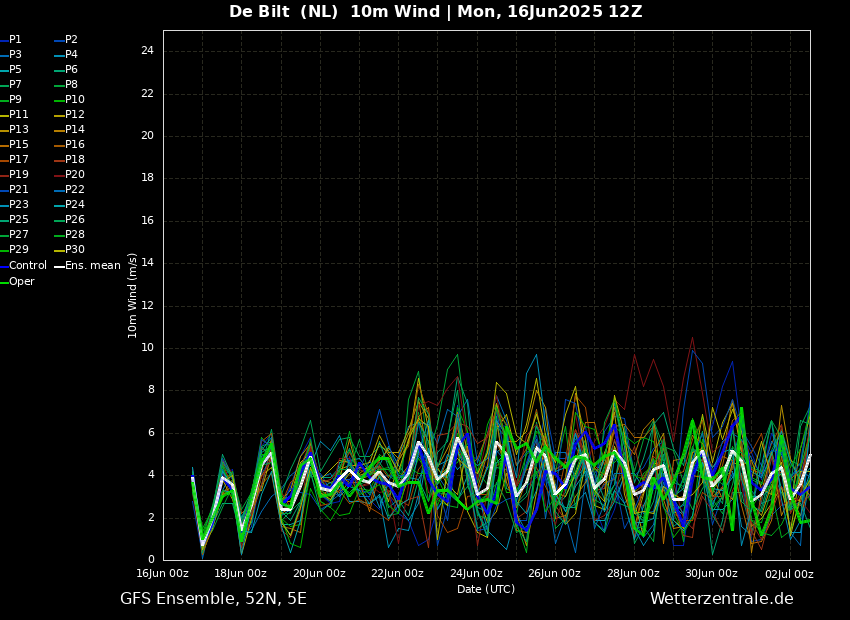The height and width of the screenshot is (620, 850).
Task: Select the P30 legend label
Action: click(75, 250)
